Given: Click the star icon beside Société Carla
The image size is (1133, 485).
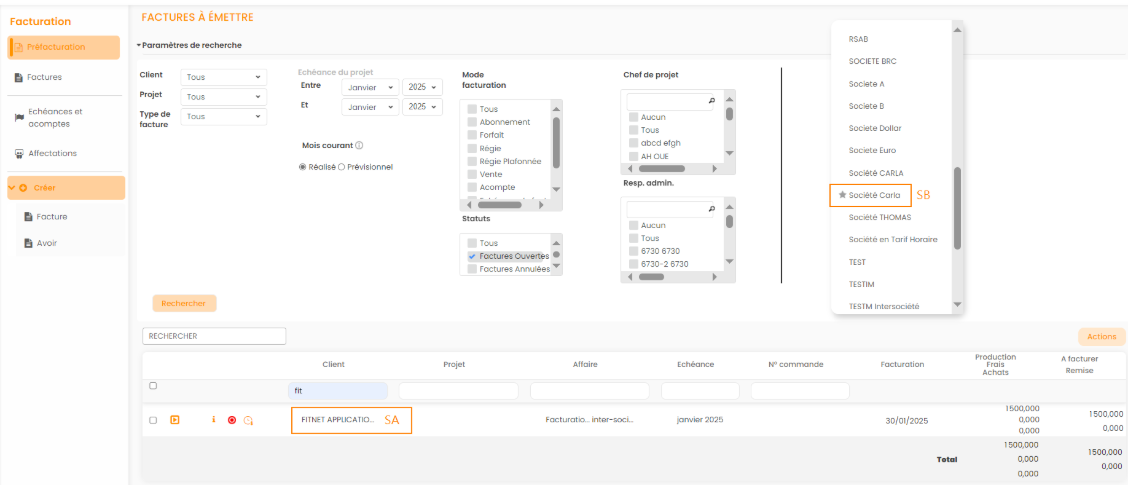Looking at the screenshot, I should pyautogui.click(x=842, y=194).
